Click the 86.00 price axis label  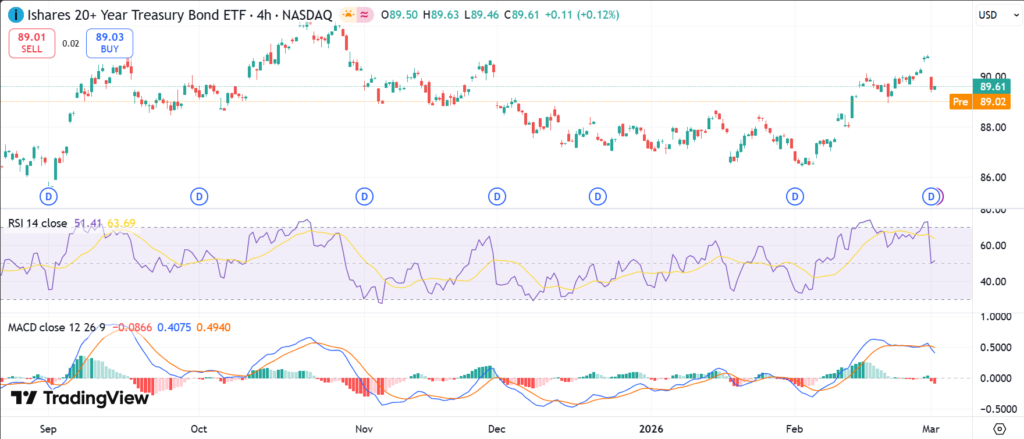tap(991, 177)
